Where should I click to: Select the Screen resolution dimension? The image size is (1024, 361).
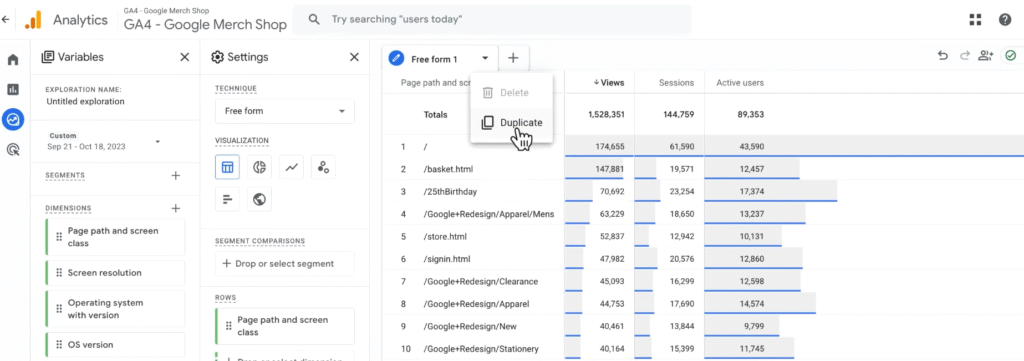tap(115, 273)
